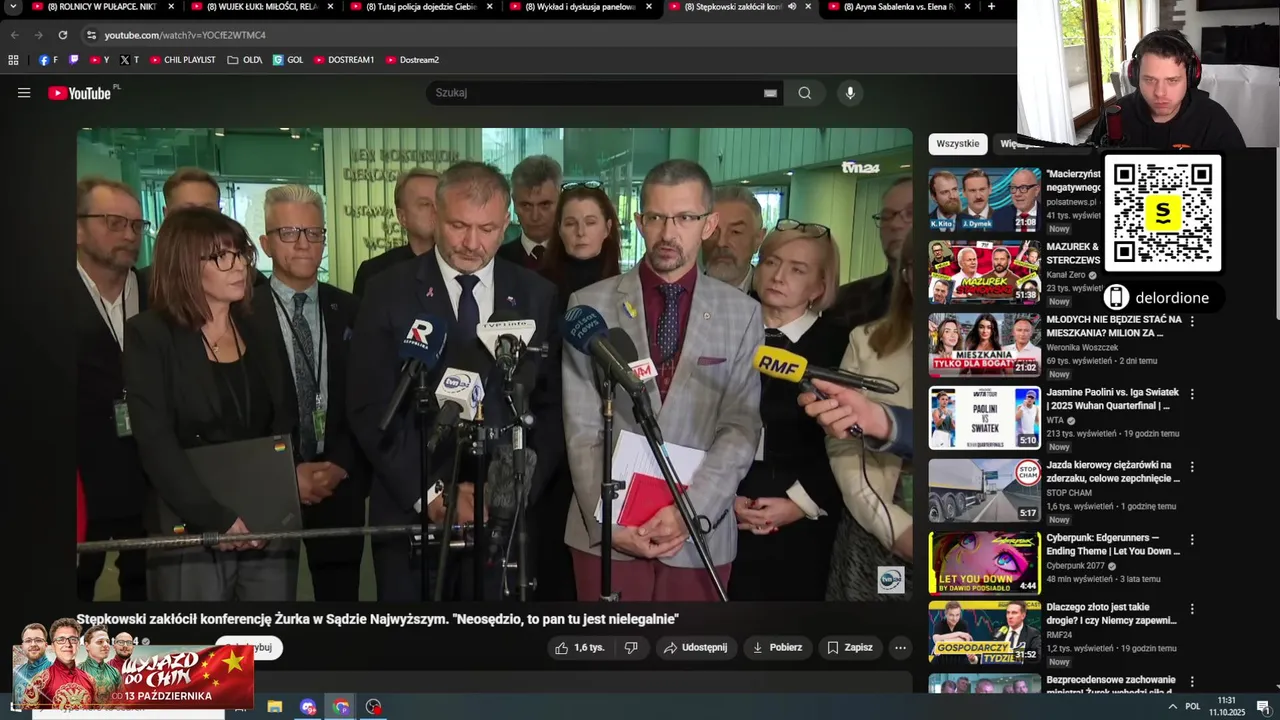Open options menu for Dlaczego złoto video
Viewport: 1280px width, 720px height.
pyautogui.click(x=1192, y=609)
